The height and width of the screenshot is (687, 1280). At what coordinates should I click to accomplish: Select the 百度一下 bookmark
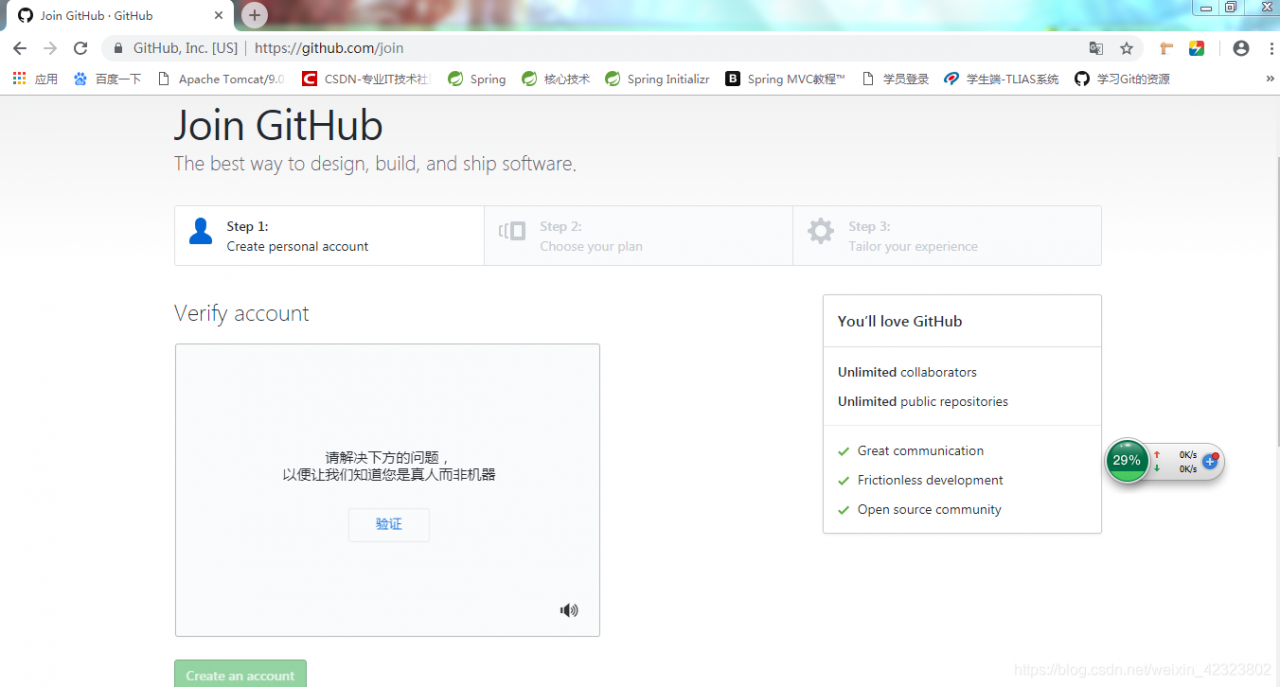coord(104,78)
